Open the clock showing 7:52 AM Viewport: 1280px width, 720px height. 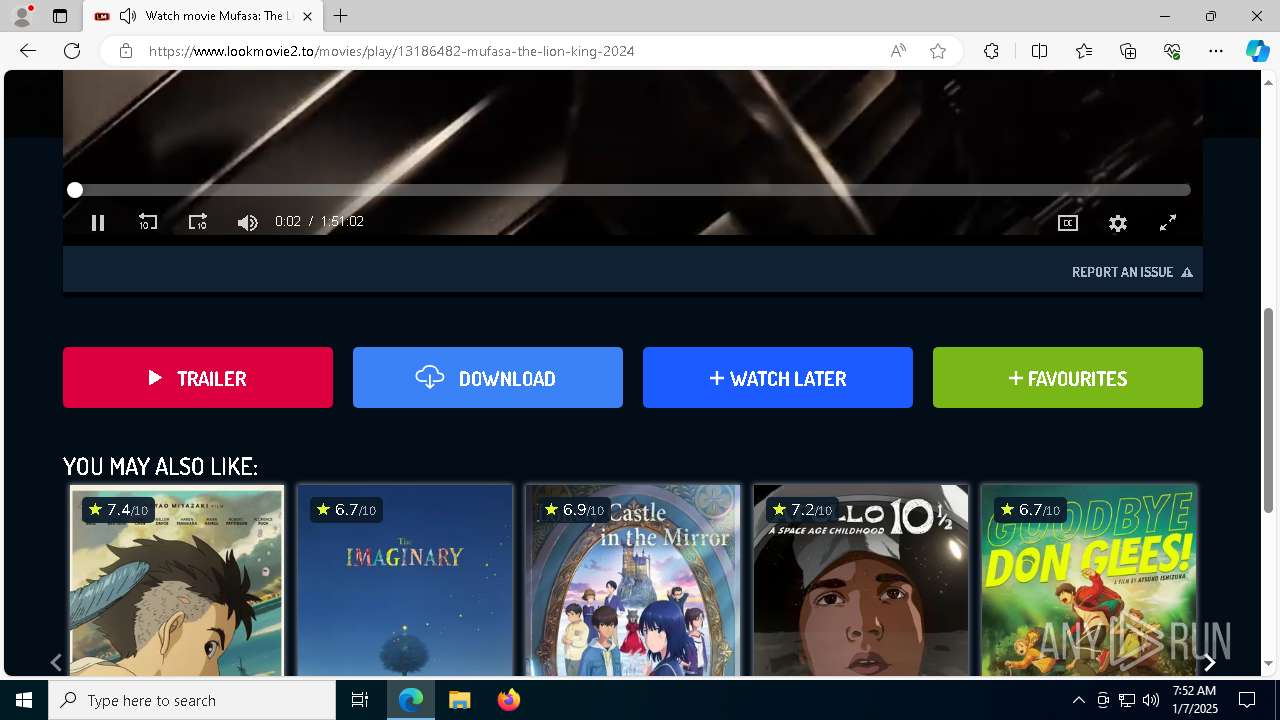click(x=1194, y=700)
